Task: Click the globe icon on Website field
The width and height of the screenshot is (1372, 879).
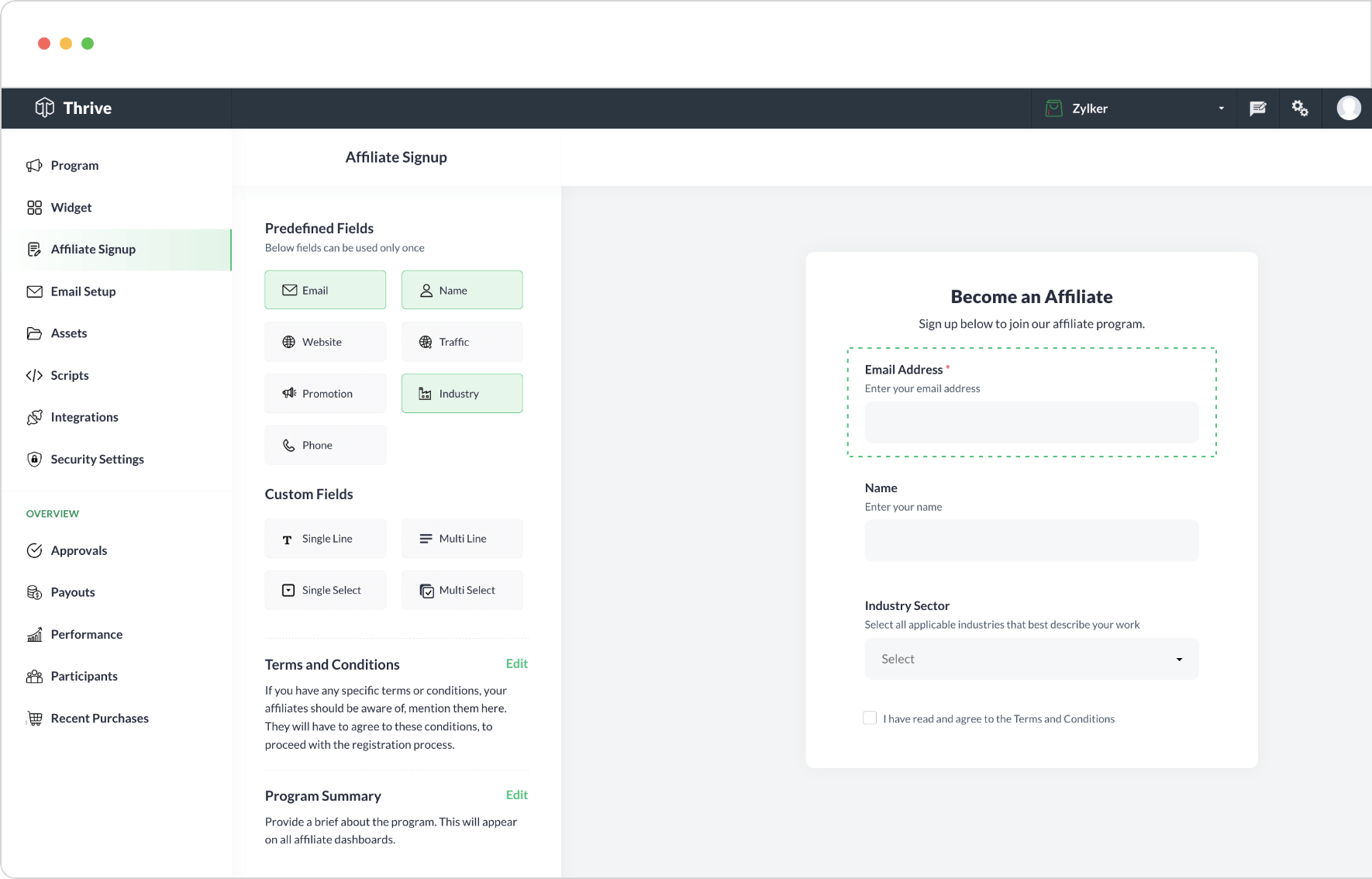Action: pyautogui.click(x=288, y=342)
